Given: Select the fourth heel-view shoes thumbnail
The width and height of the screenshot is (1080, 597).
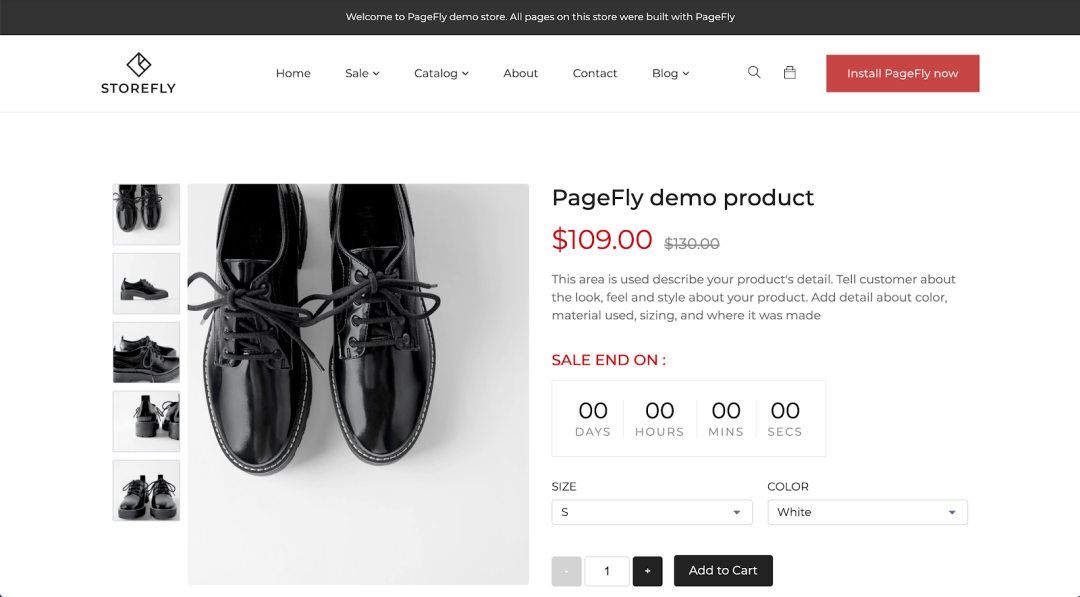Looking at the screenshot, I should tap(146, 421).
